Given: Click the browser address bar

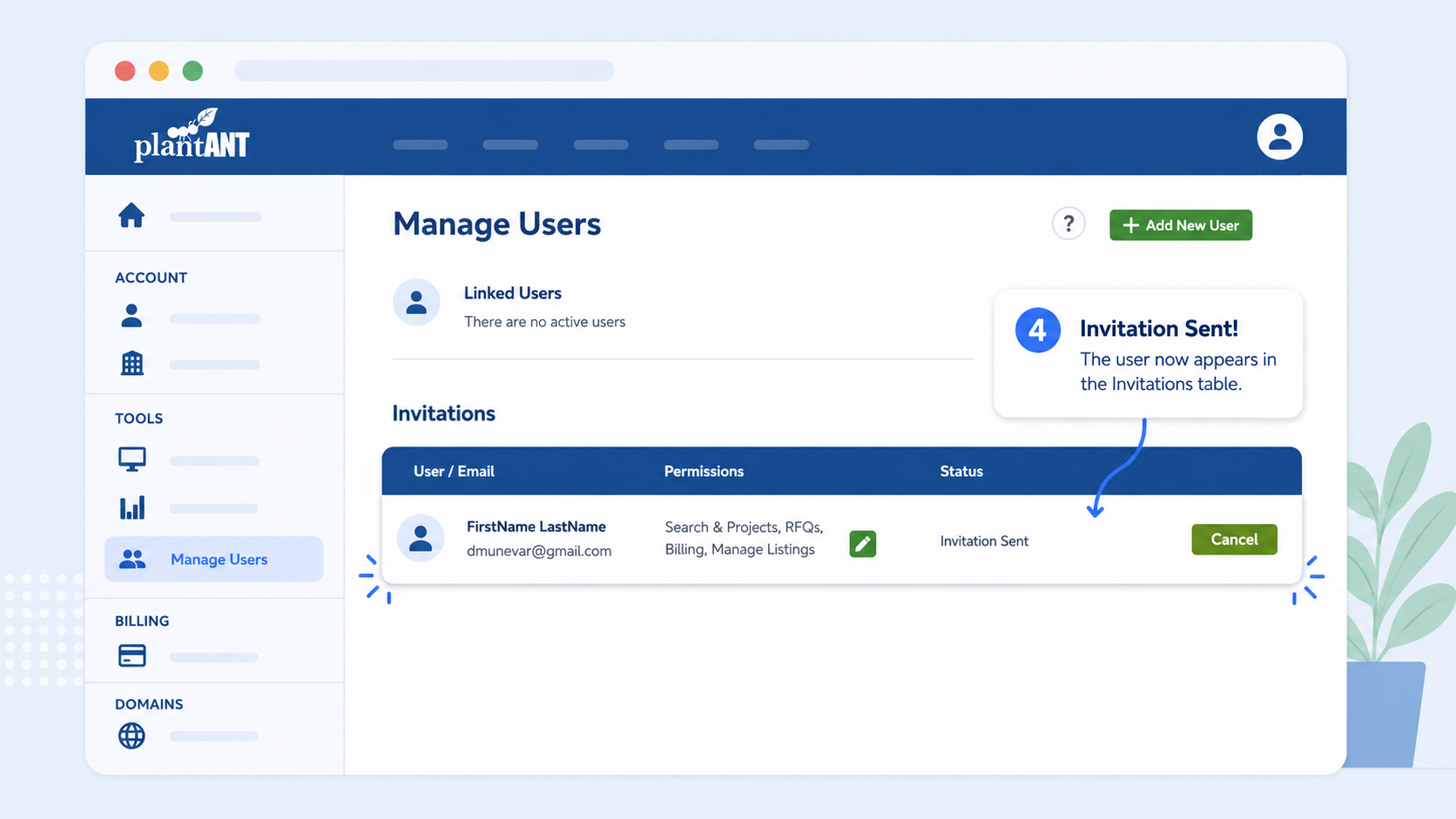Looking at the screenshot, I should click(424, 70).
